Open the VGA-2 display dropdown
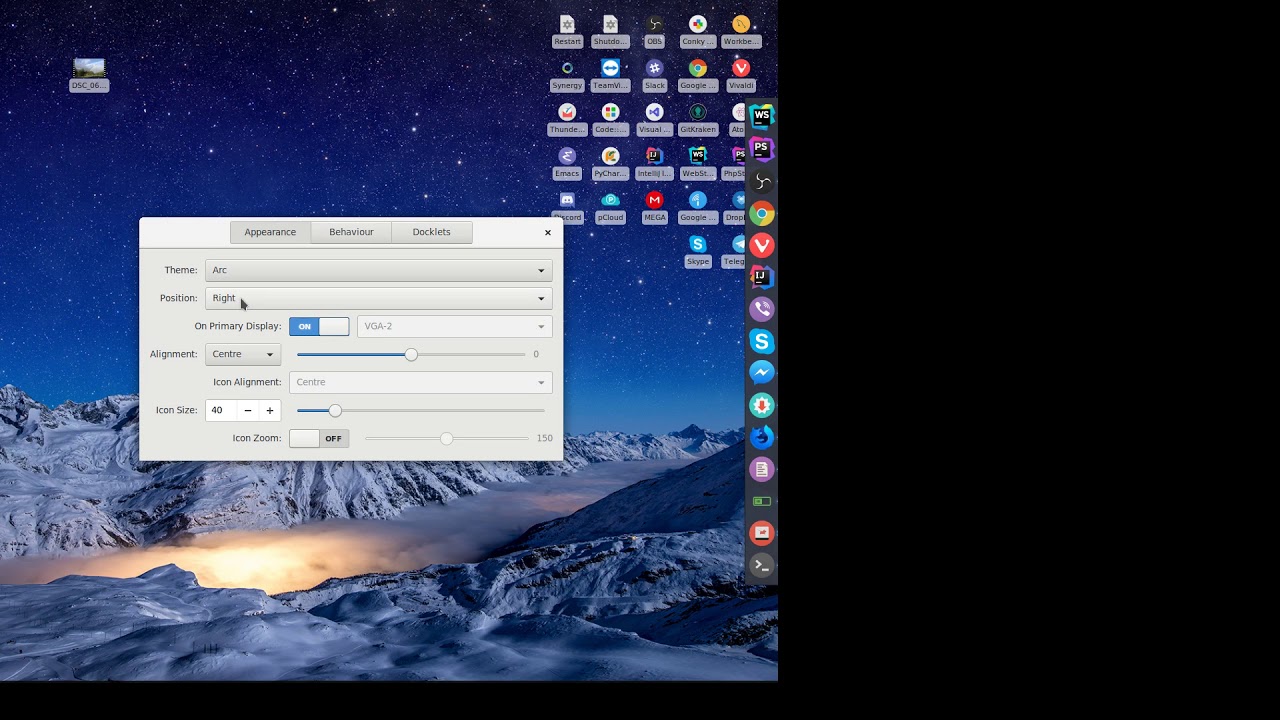This screenshot has width=1280, height=720. (x=454, y=326)
